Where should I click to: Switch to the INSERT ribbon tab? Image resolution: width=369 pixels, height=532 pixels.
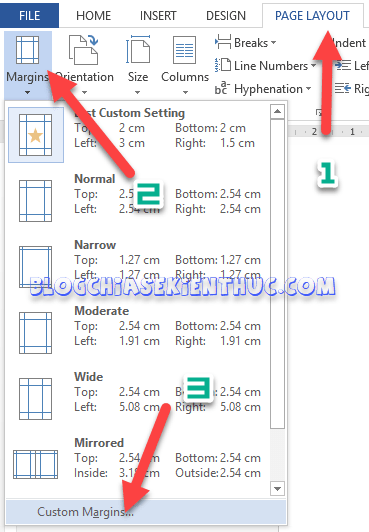tap(158, 16)
